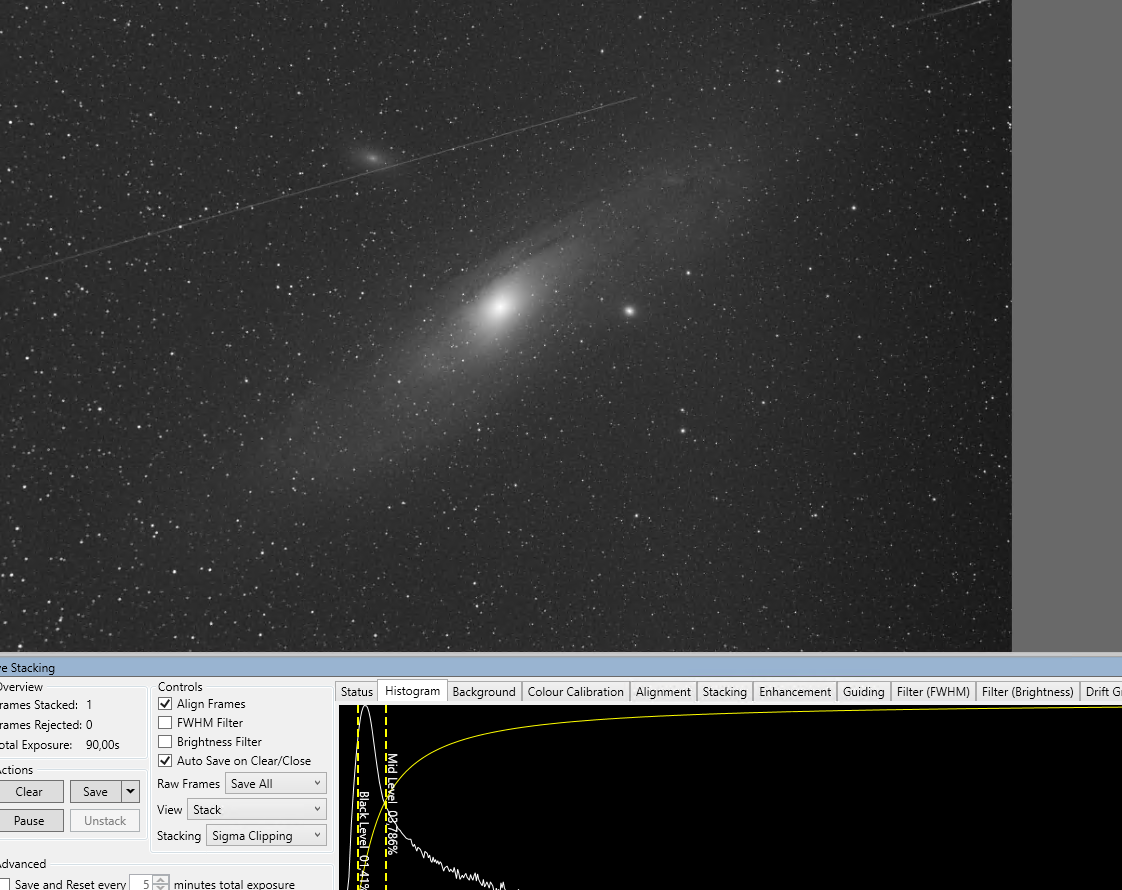
Task: Click the Andromeda galaxy core in image
Action: tap(500, 307)
